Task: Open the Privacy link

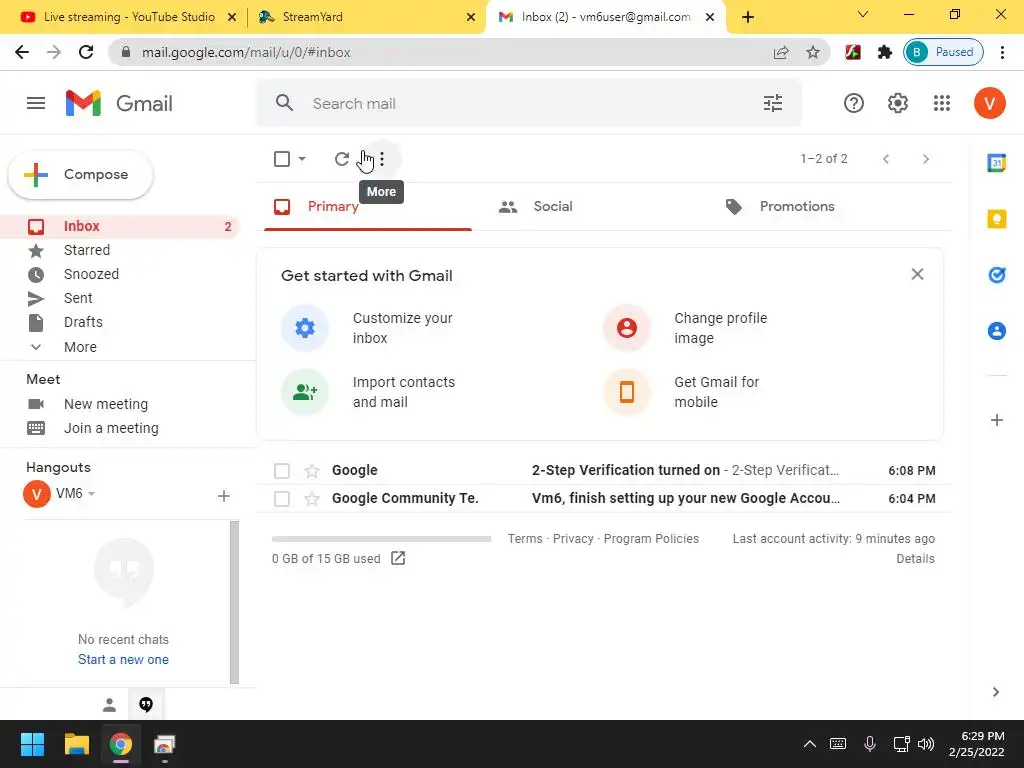Action: pyautogui.click(x=573, y=539)
